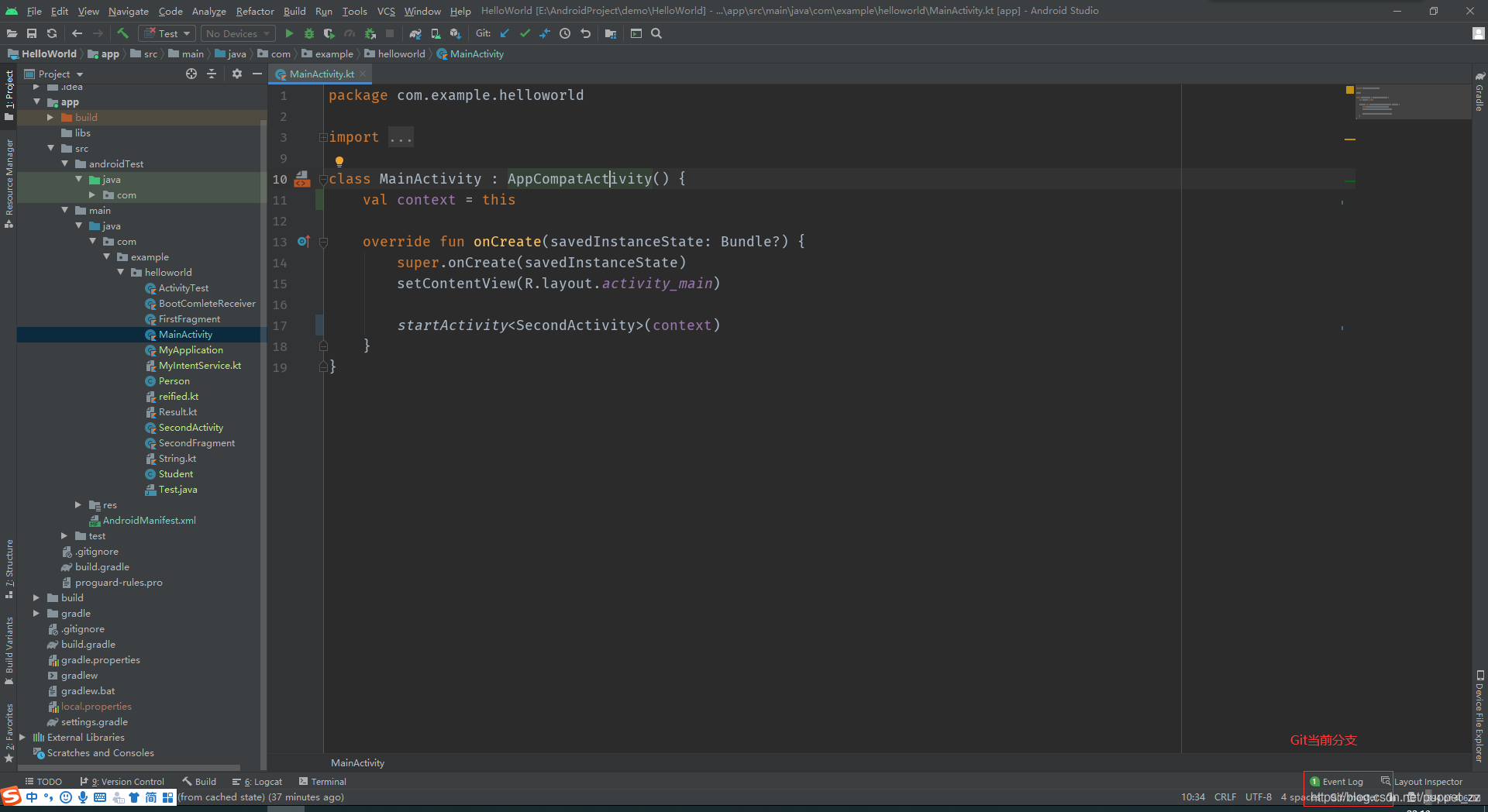
Task: Click the override gutter icon on line 13
Action: (303, 242)
